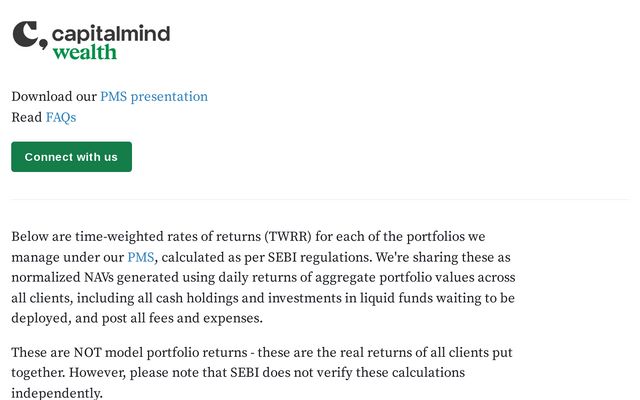The image size is (640, 400).
Task: Click the word "independently." at the end
Action: (57, 393)
